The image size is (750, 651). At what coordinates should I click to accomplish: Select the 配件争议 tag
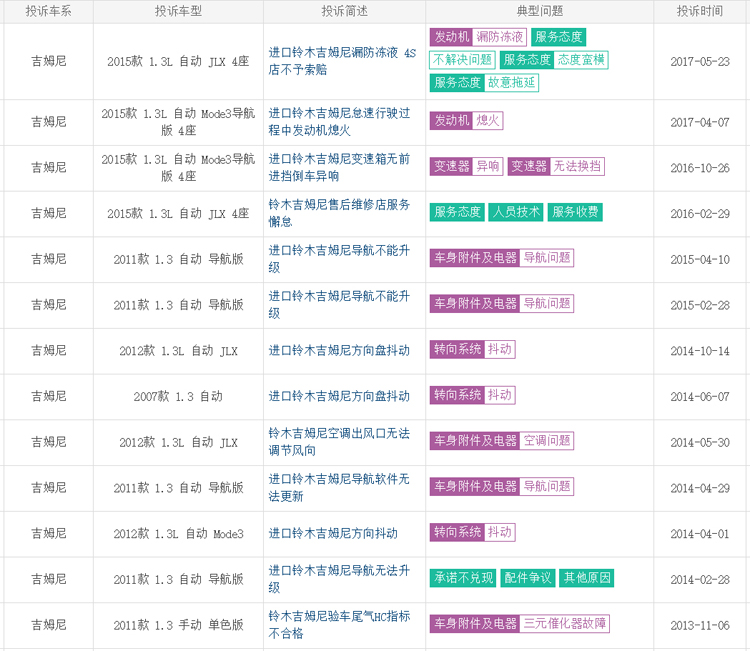pos(527,578)
